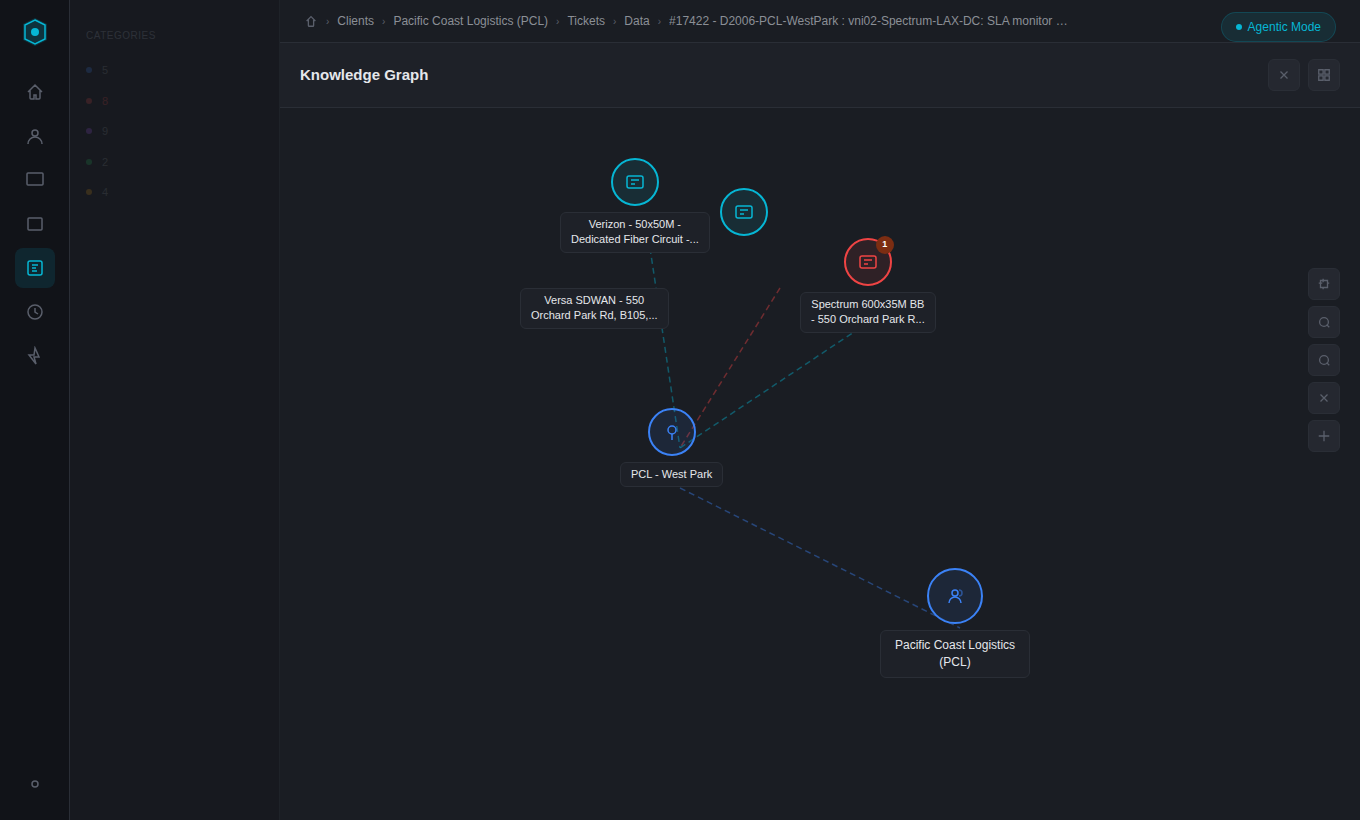Open the active Tickets panel icon

coord(35,267)
